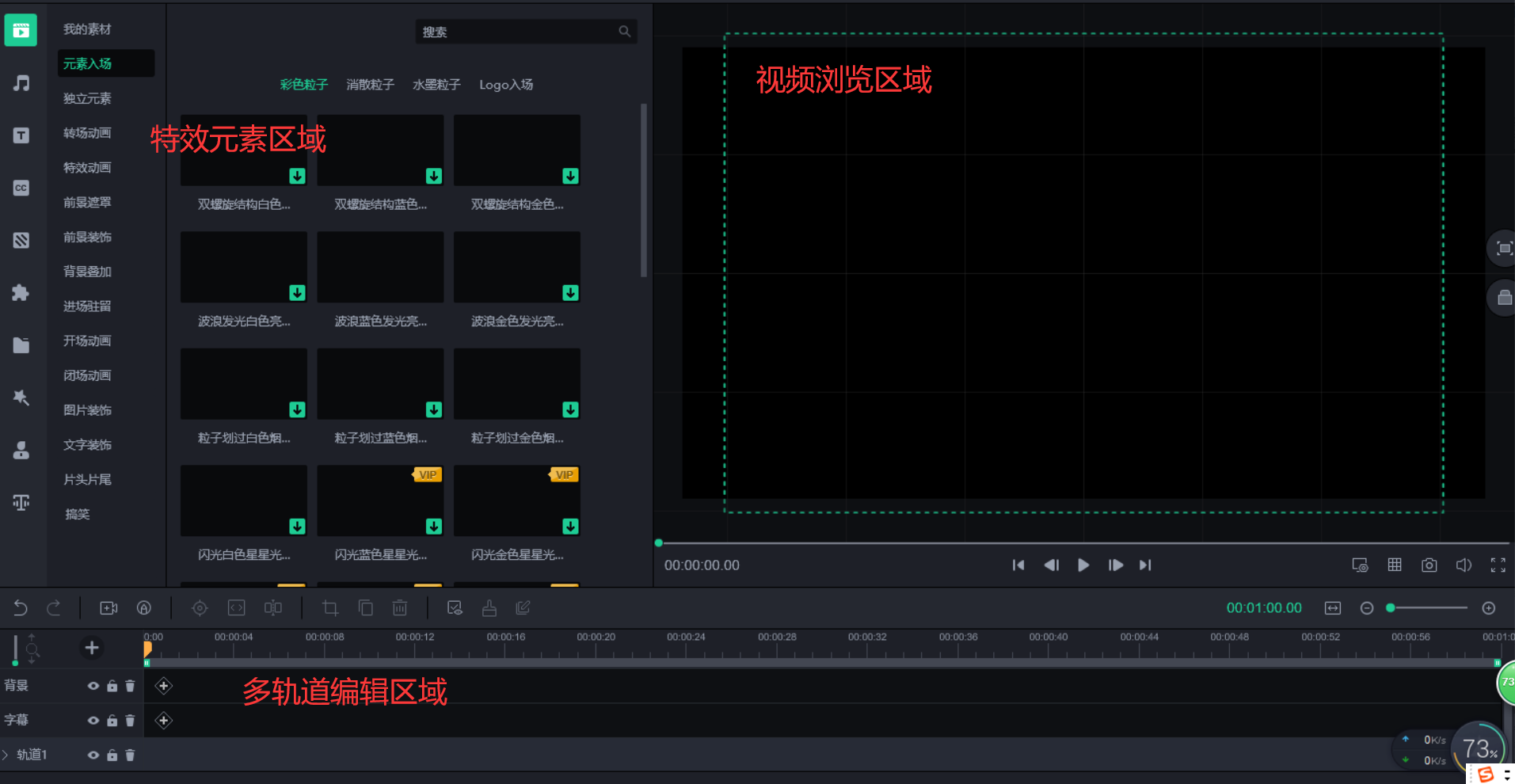Toggle preview audio volume
This screenshot has height=784, width=1515.
(1464, 565)
